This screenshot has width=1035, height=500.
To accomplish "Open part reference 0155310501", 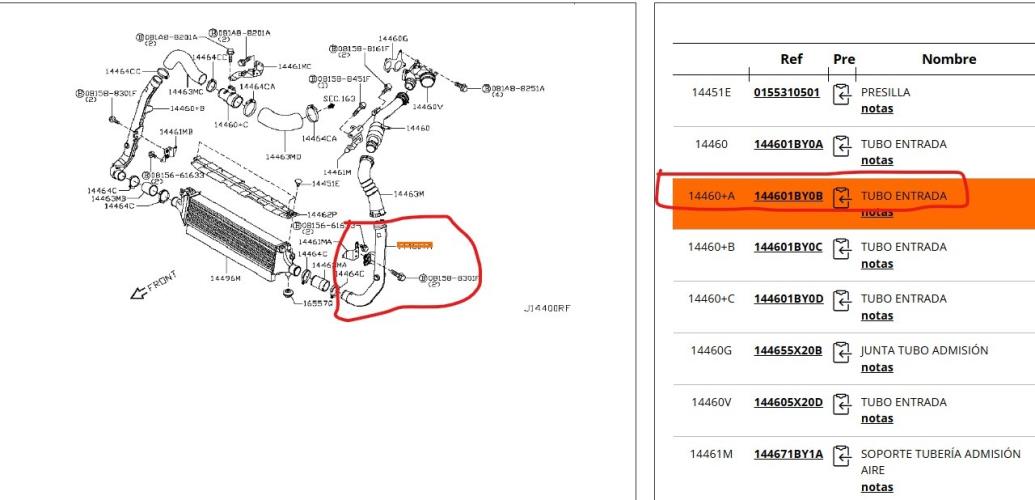I will point(787,93).
